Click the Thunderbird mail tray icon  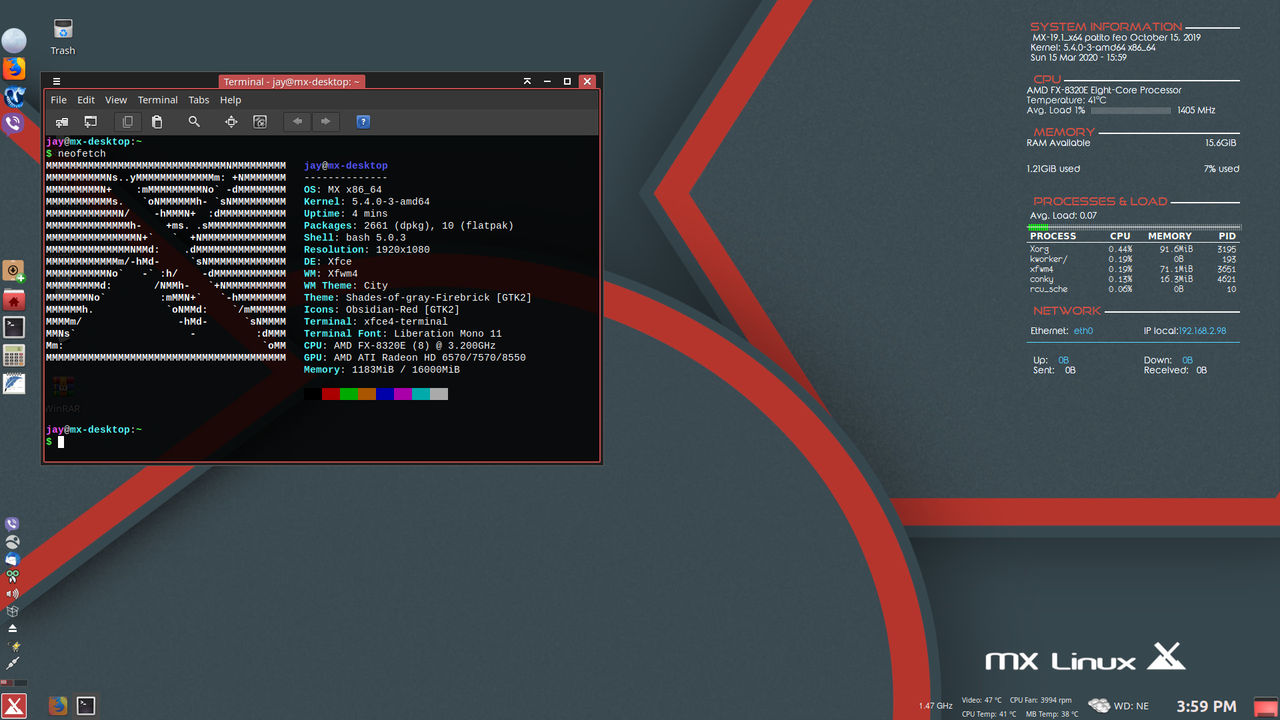tap(12, 559)
